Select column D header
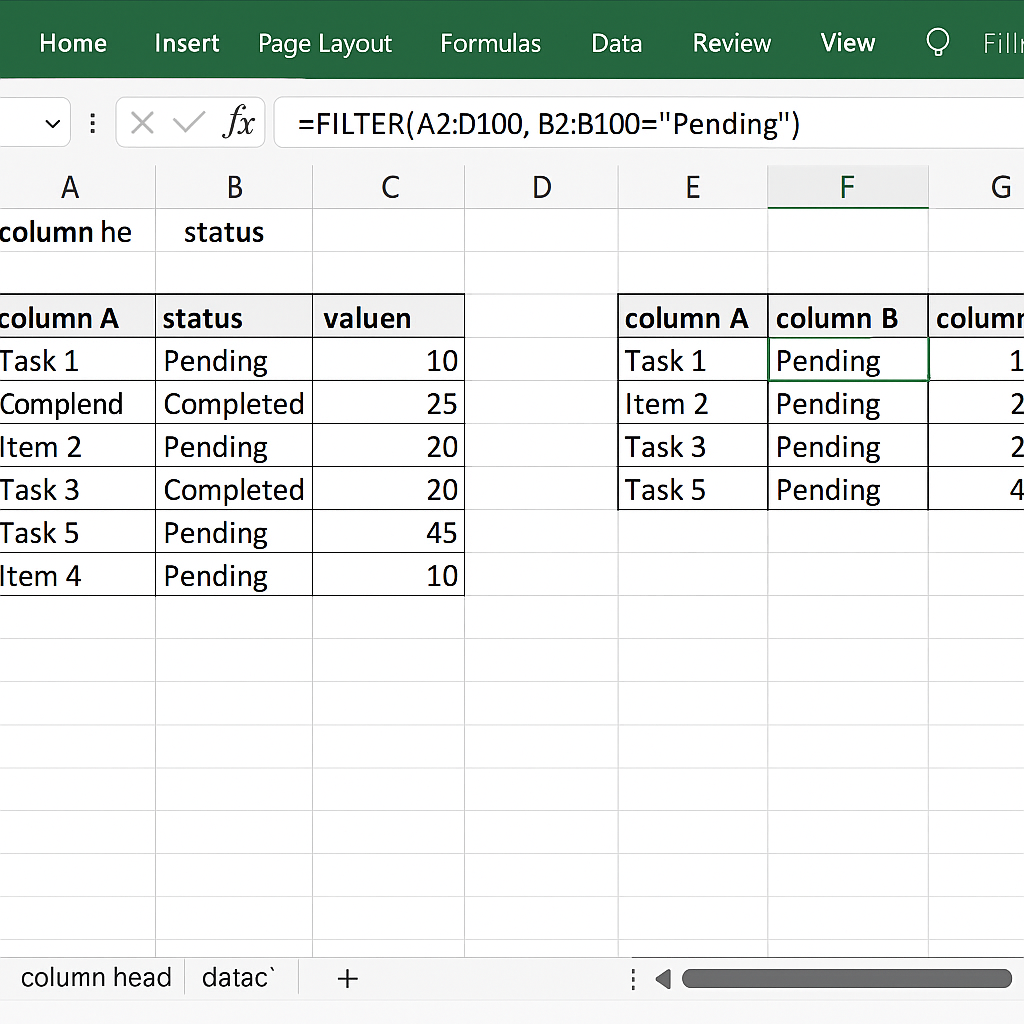 tap(541, 187)
